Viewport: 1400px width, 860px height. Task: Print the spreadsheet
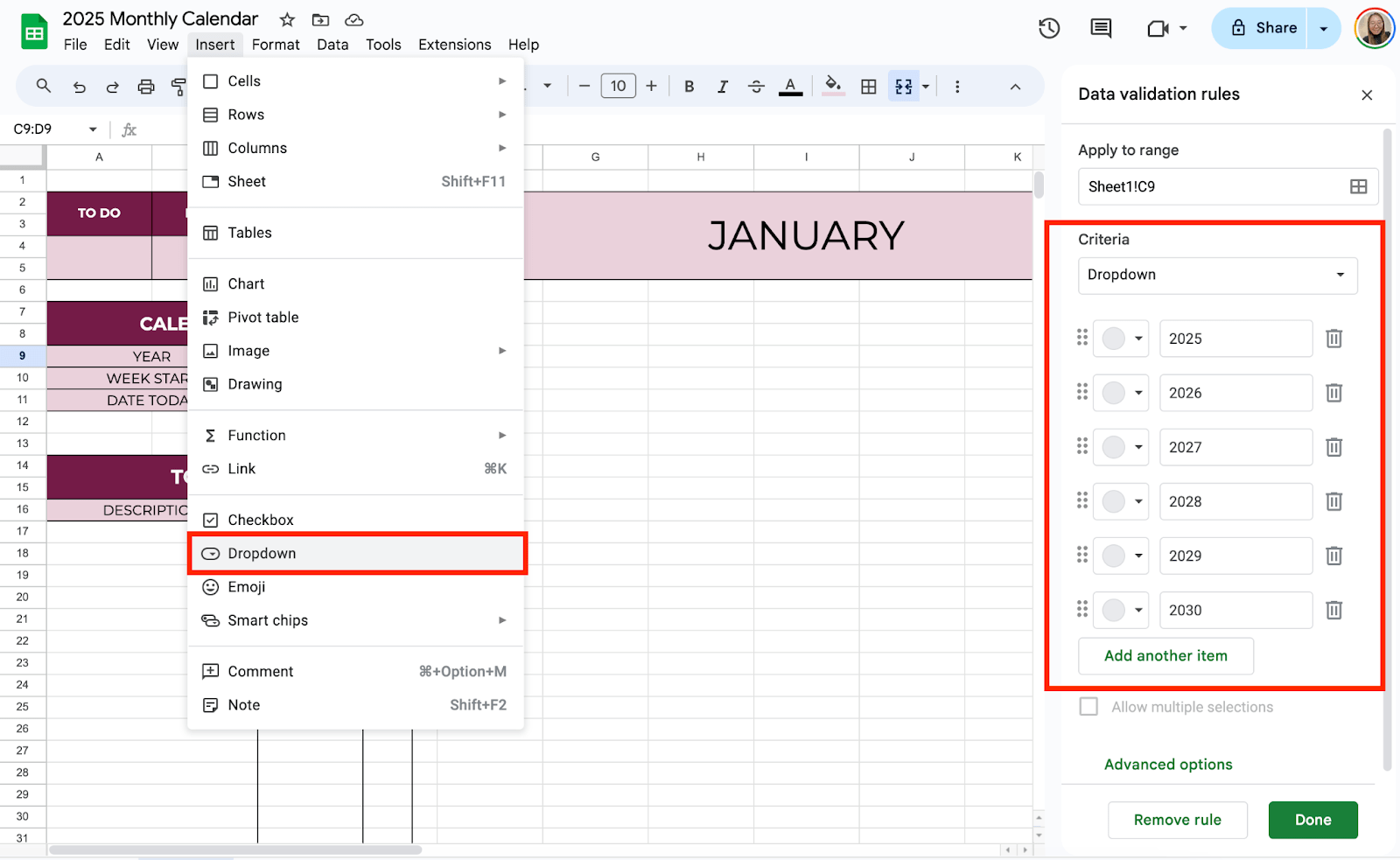pos(145,86)
